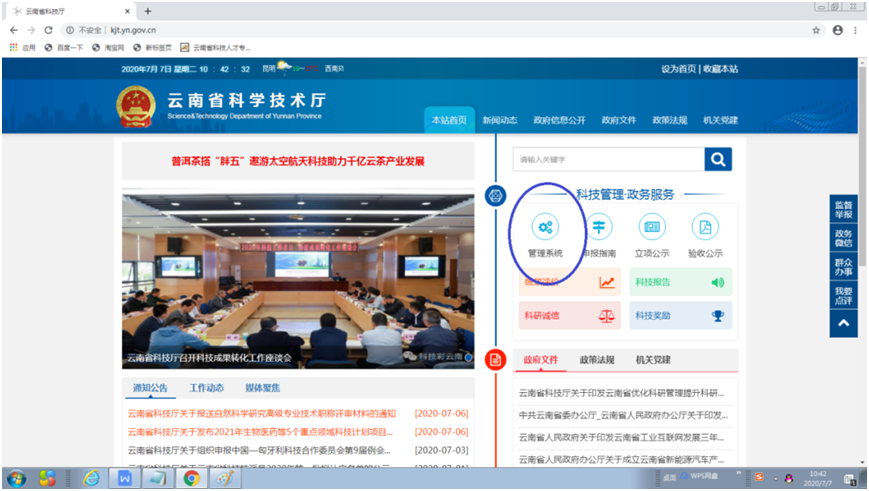Open the statistics chart tile

pos(570,282)
